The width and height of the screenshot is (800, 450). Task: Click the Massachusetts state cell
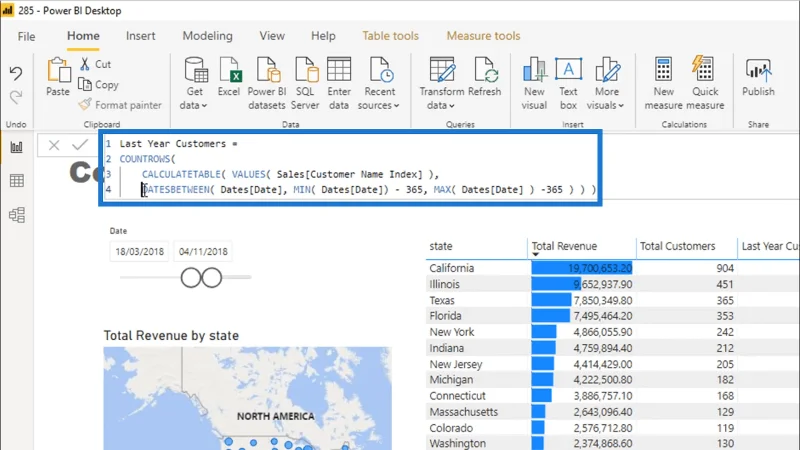463,412
